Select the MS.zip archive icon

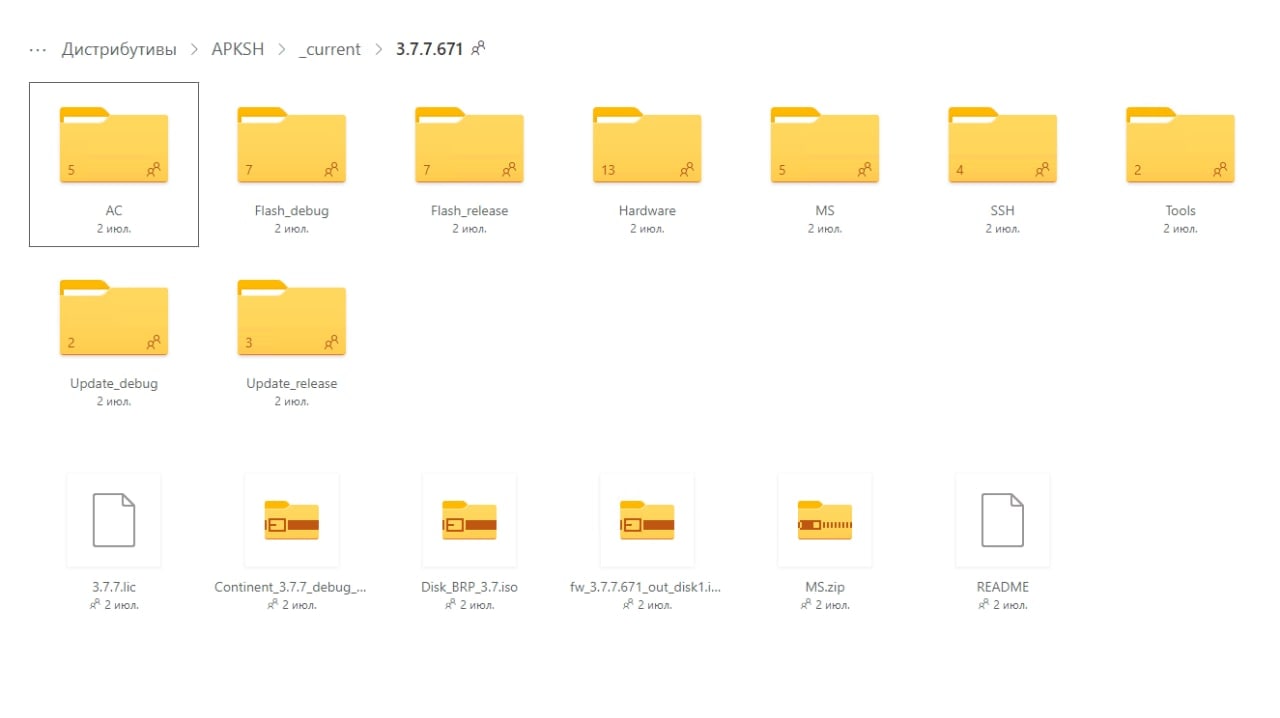[x=825, y=520]
